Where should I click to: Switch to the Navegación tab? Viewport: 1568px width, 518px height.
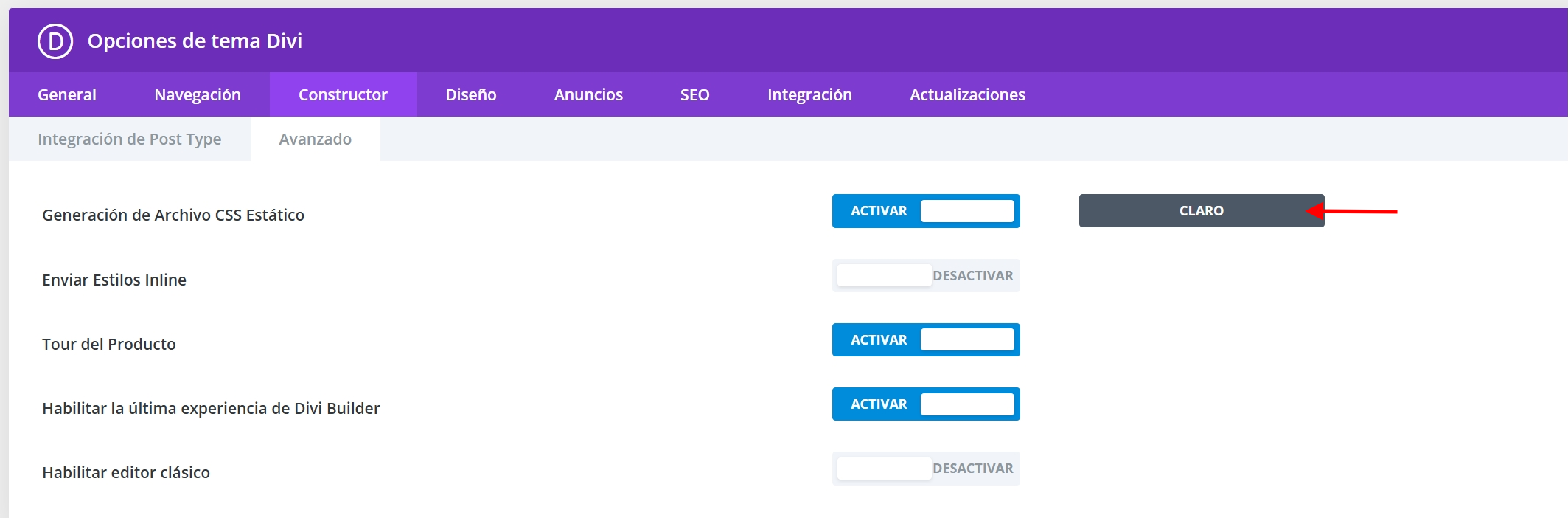(198, 94)
